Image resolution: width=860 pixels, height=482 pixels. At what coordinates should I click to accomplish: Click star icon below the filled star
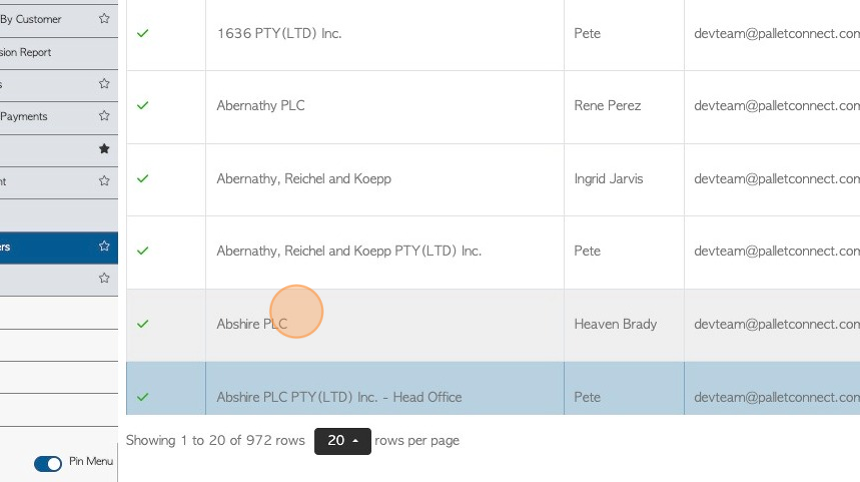(x=104, y=180)
